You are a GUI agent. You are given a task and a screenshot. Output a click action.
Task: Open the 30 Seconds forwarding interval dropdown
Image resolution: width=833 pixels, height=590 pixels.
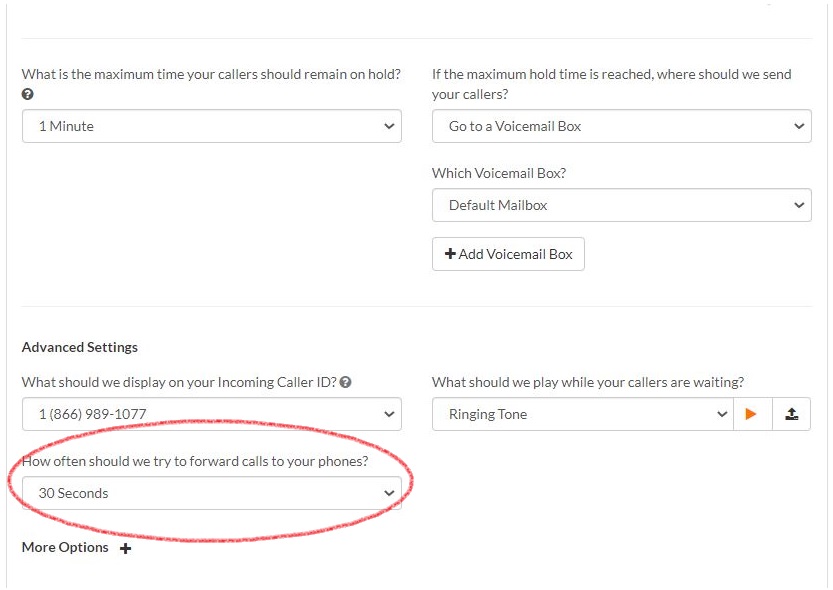pyautogui.click(x=211, y=493)
